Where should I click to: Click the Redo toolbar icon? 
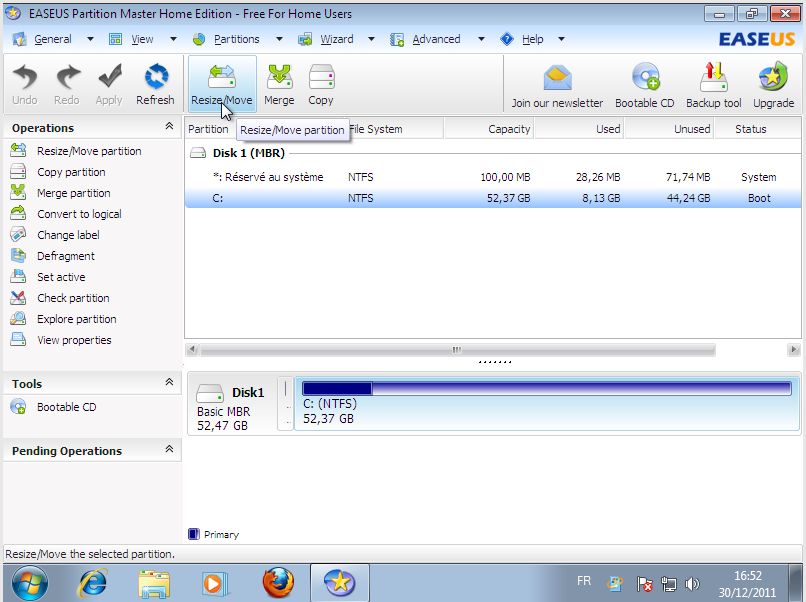[x=67, y=77]
